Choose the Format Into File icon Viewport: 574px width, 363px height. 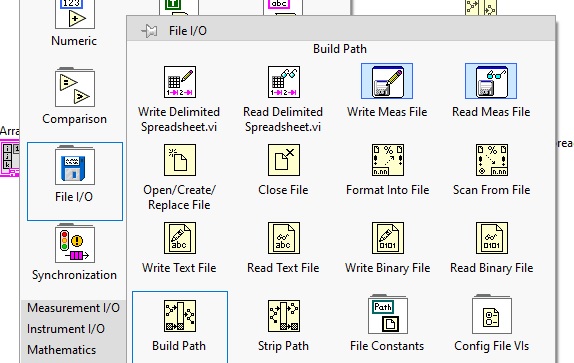pyautogui.click(x=388, y=160)
